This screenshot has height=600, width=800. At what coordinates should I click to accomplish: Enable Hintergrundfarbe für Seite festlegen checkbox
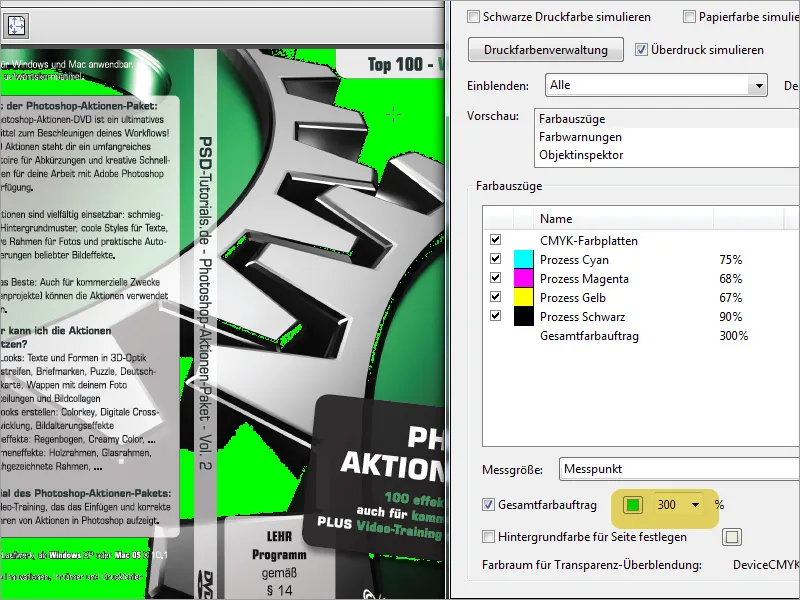tap(488, 537)
